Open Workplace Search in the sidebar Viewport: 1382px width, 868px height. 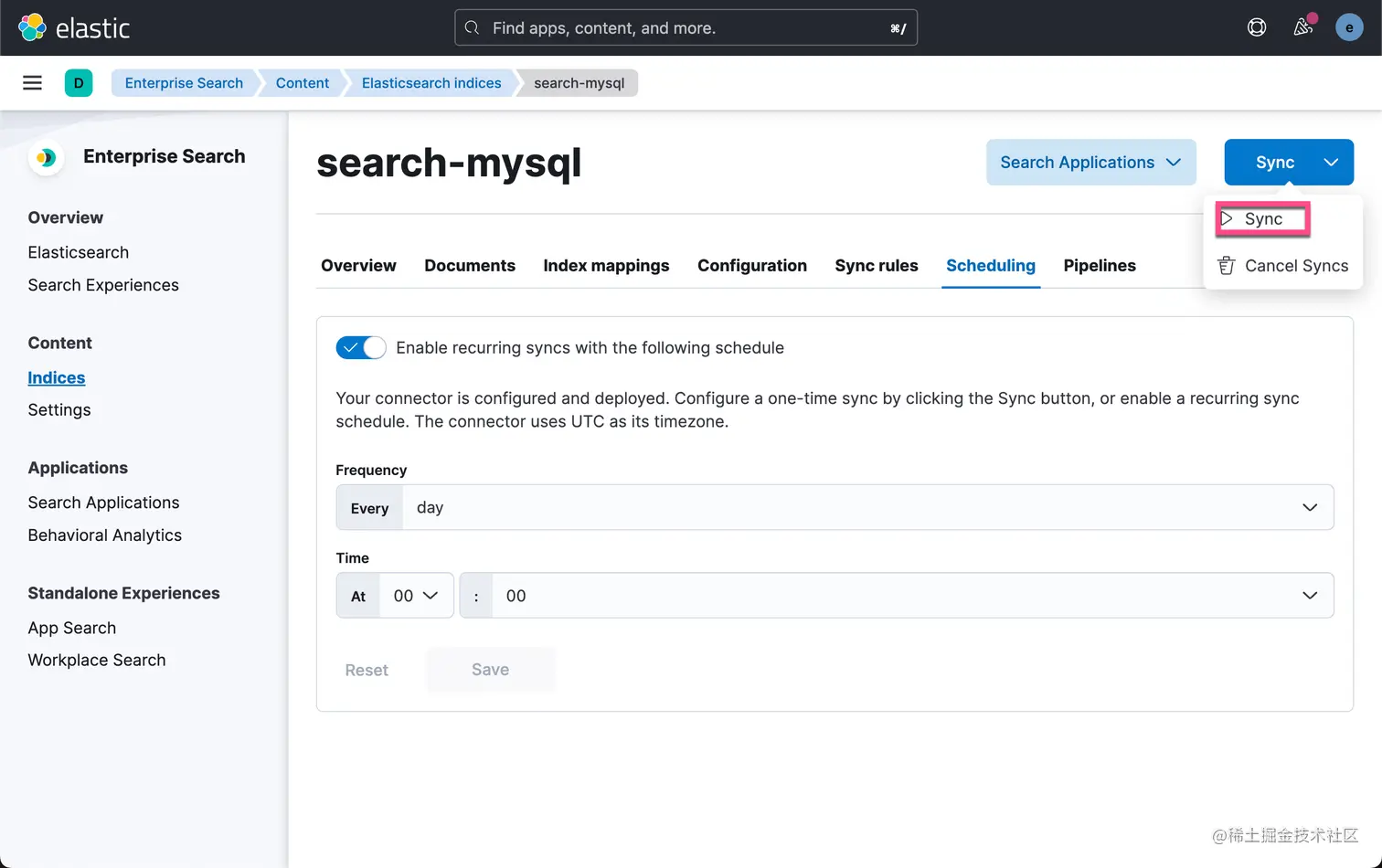tap(97, 661)
